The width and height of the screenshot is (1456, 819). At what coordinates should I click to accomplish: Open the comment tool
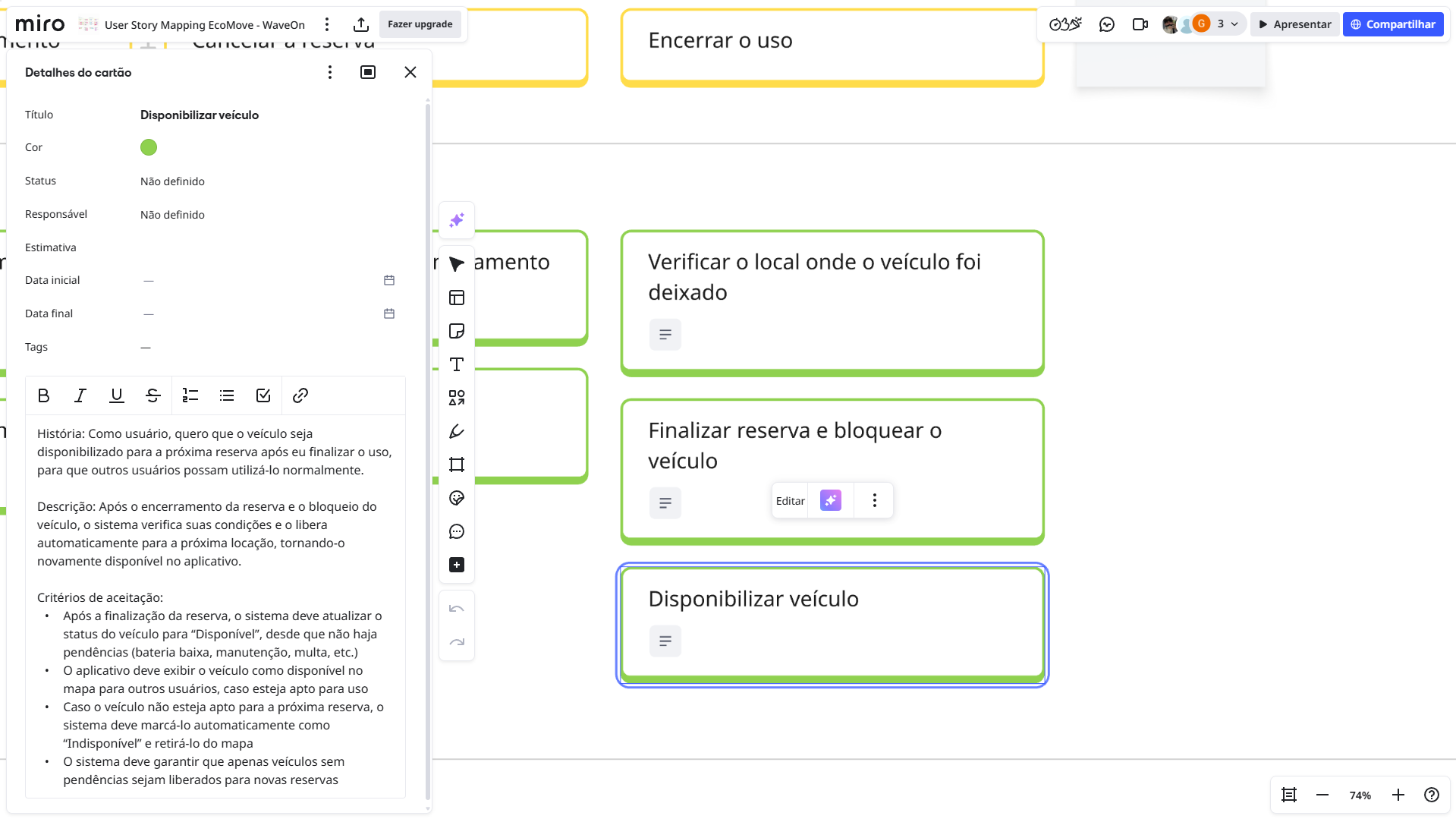[456, 531]
